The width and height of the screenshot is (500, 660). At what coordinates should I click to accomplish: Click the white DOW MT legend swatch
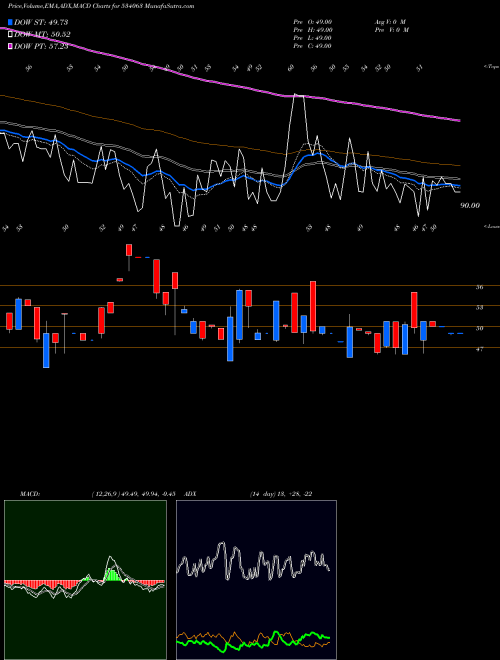click(x=11, y=35)
